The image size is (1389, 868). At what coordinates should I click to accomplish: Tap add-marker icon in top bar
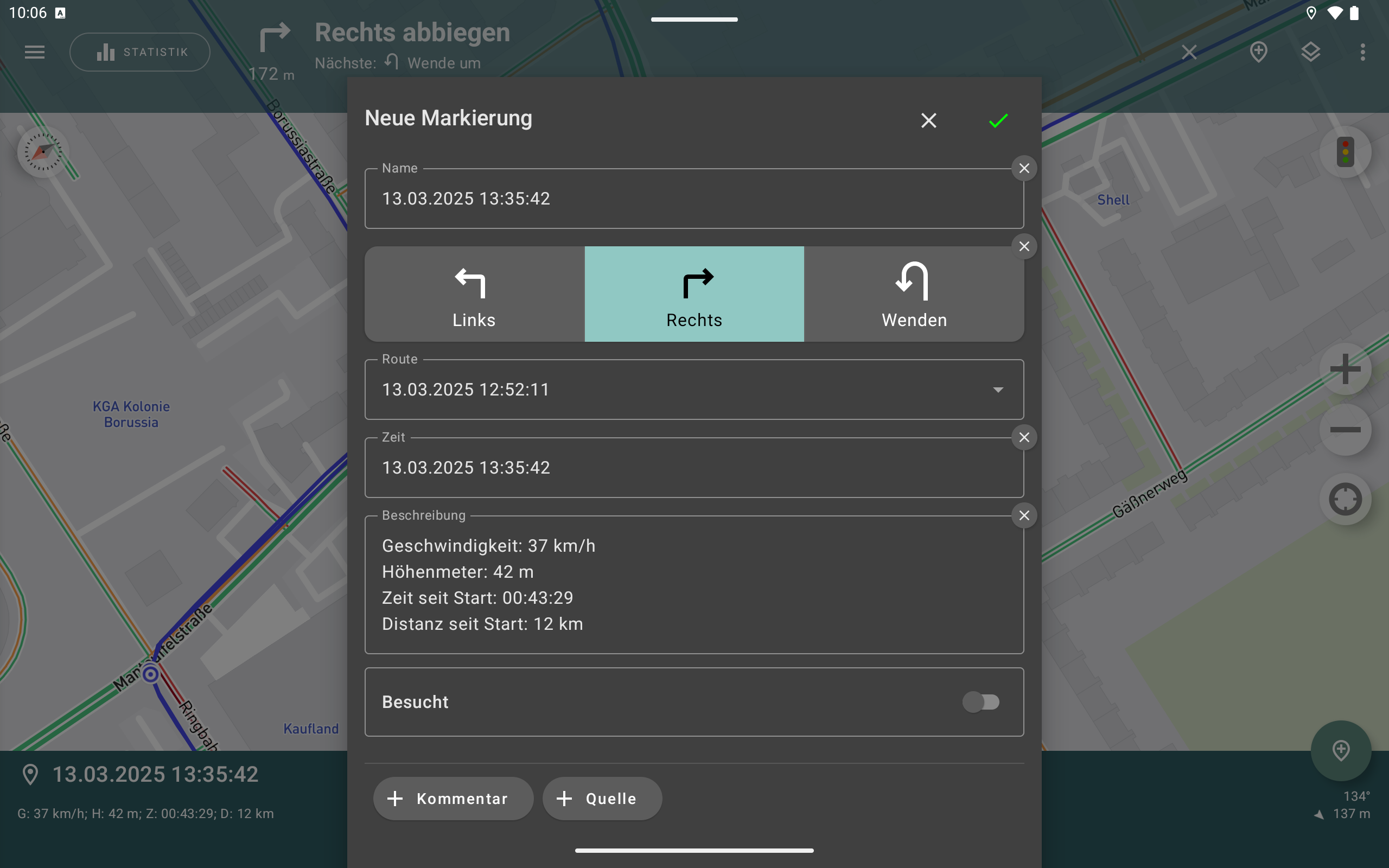(x=1259, y=52)
